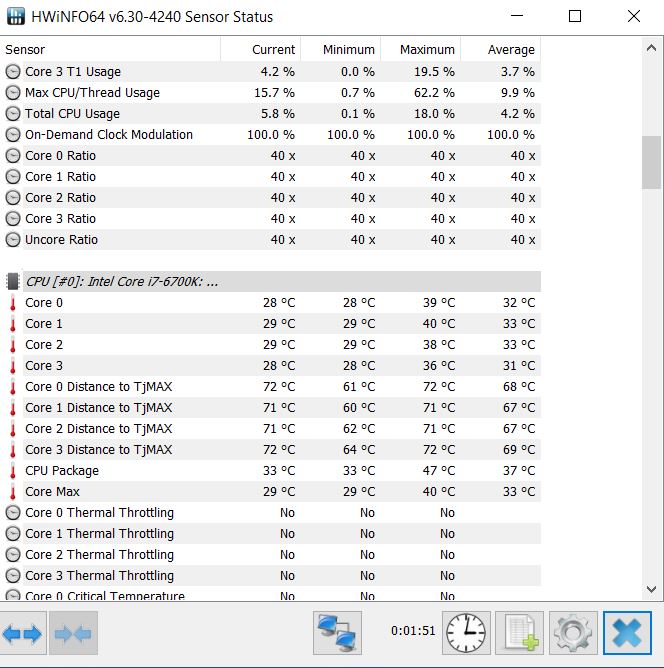Click the gauge icon next to Total CPU Usage

[x=13, y=114]
